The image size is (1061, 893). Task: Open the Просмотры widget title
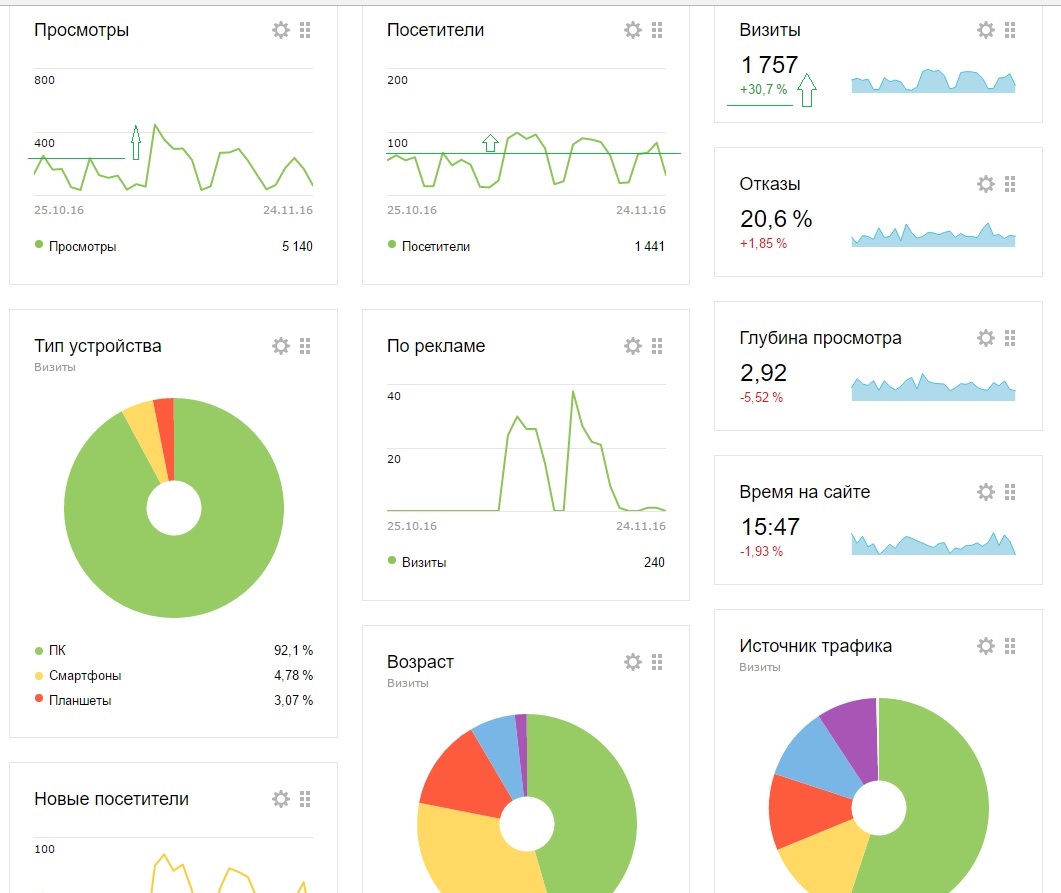pos(82,31)
